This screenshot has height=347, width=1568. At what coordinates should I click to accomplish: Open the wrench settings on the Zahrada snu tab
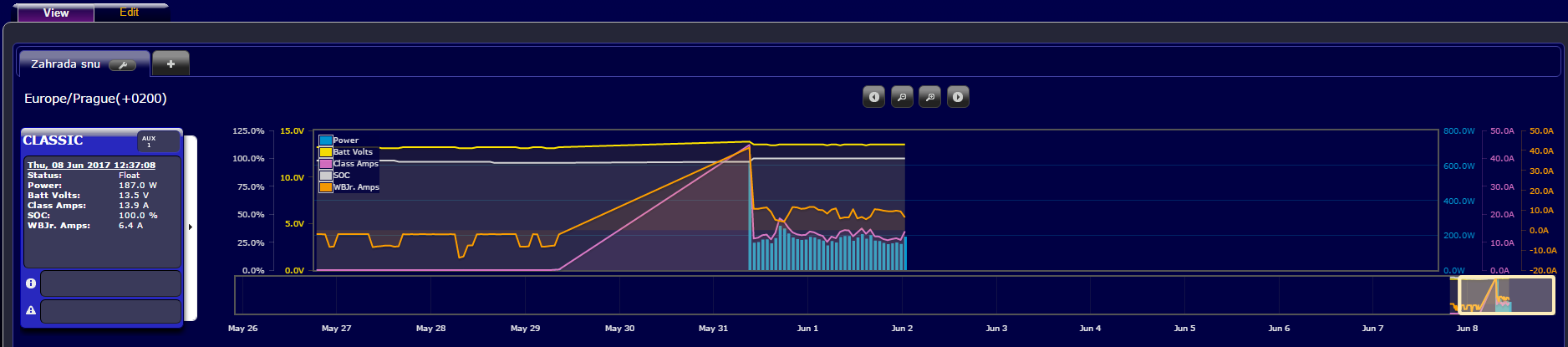pos(122,65)
